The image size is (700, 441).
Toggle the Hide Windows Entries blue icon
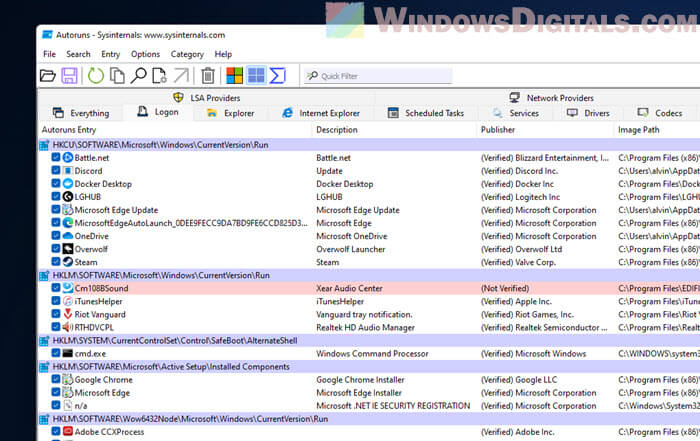(256, 75)
